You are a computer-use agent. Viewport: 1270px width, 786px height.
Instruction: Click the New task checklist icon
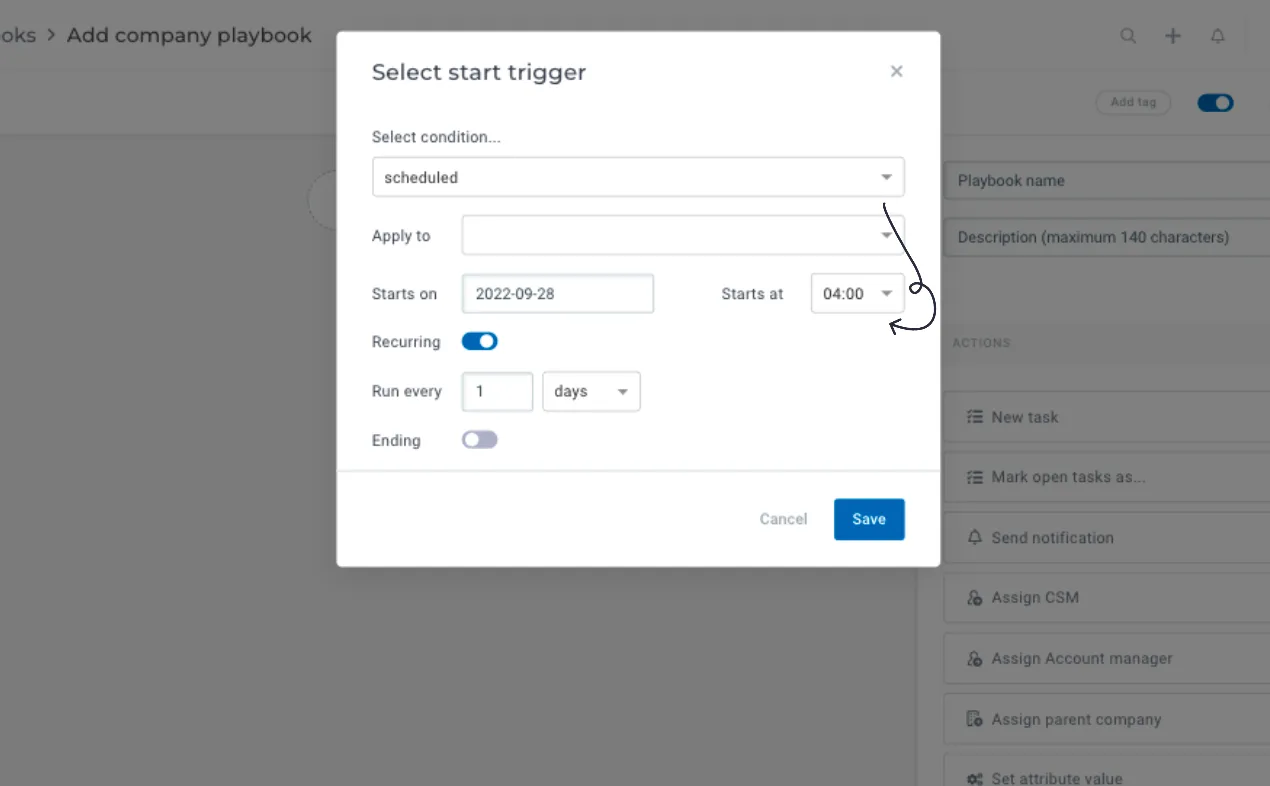coord(975,417)
